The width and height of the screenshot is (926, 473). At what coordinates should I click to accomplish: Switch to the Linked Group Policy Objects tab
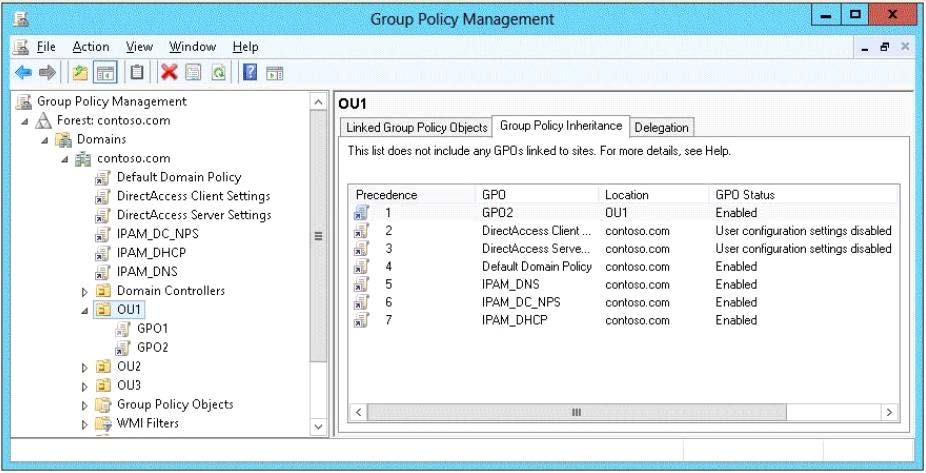tap(416, 127)
